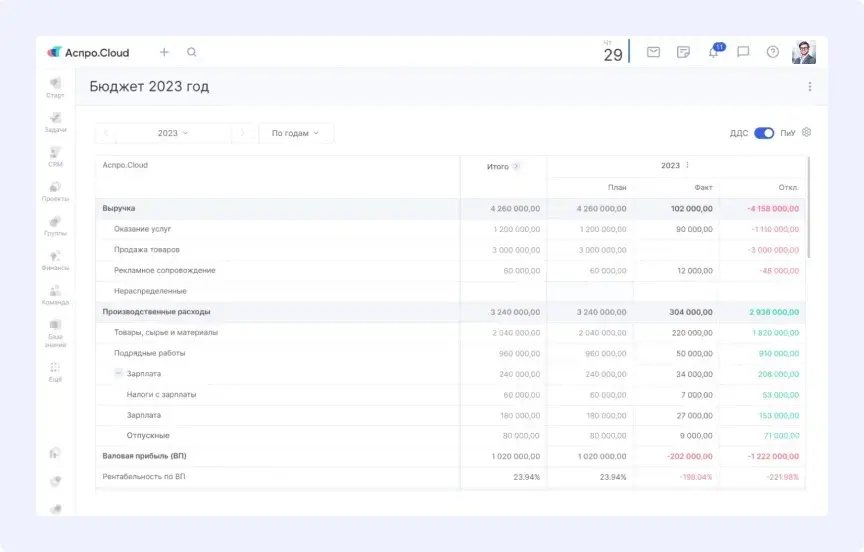Viewport: 864px width, 552px height.
Task: Expand the Итого column arrow
Action: click(x=516, y=167)
